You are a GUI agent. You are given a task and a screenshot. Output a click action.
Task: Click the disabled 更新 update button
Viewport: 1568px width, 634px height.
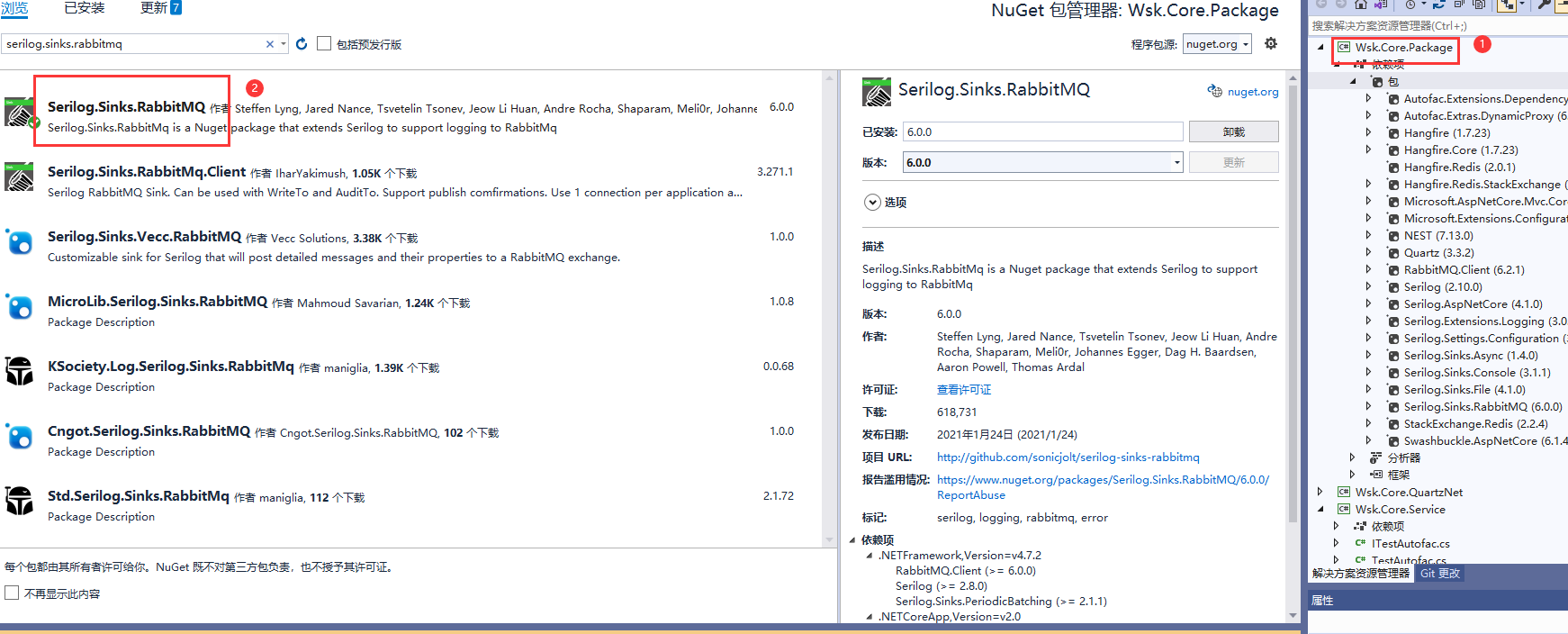1234,162
